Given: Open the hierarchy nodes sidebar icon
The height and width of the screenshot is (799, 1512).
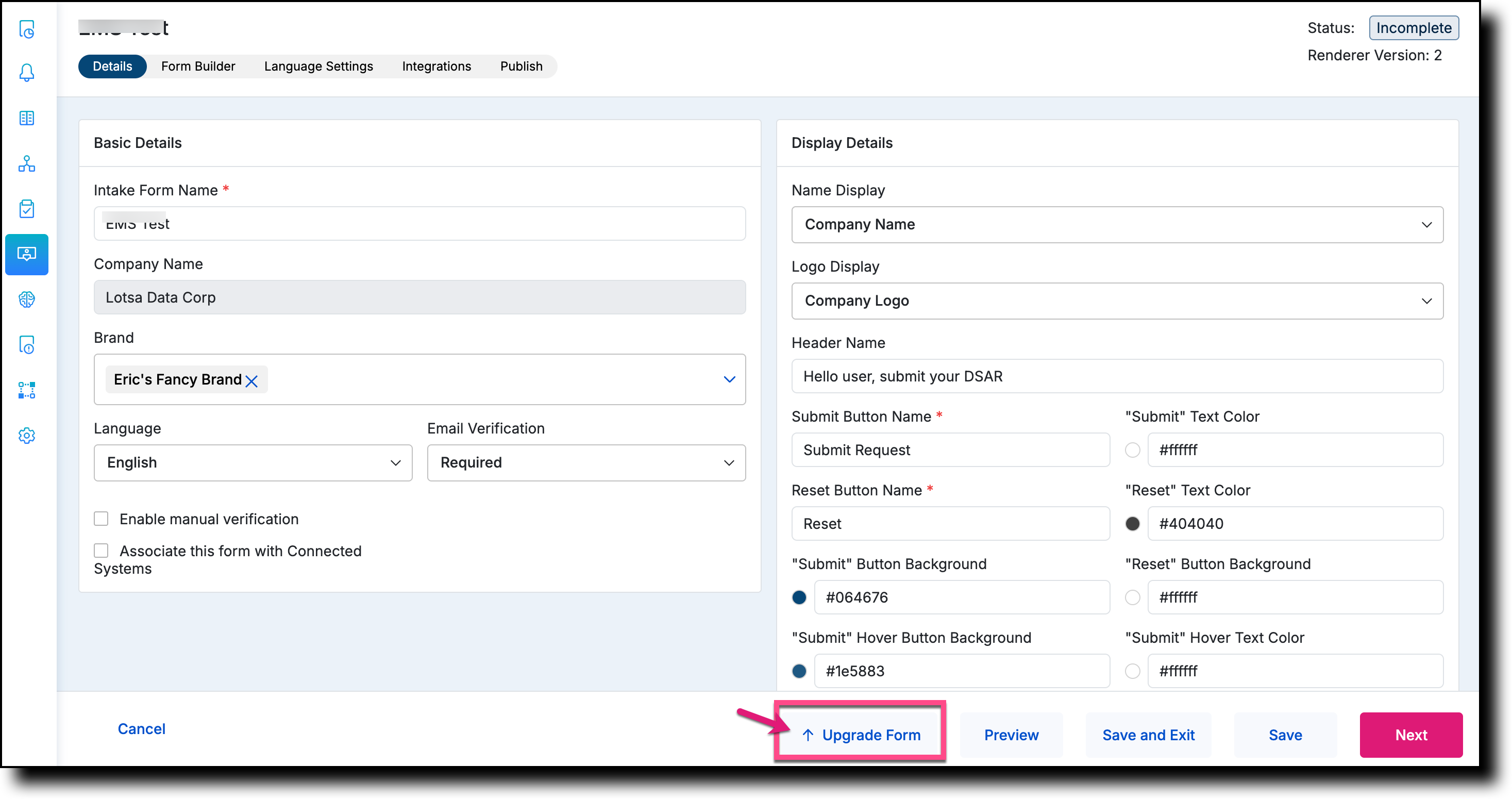Looking at the screenshot, I should 27,163.
